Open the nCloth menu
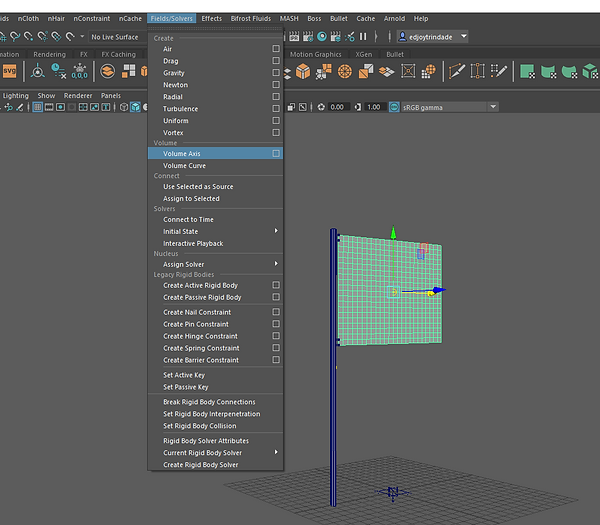 click(28, 18)
